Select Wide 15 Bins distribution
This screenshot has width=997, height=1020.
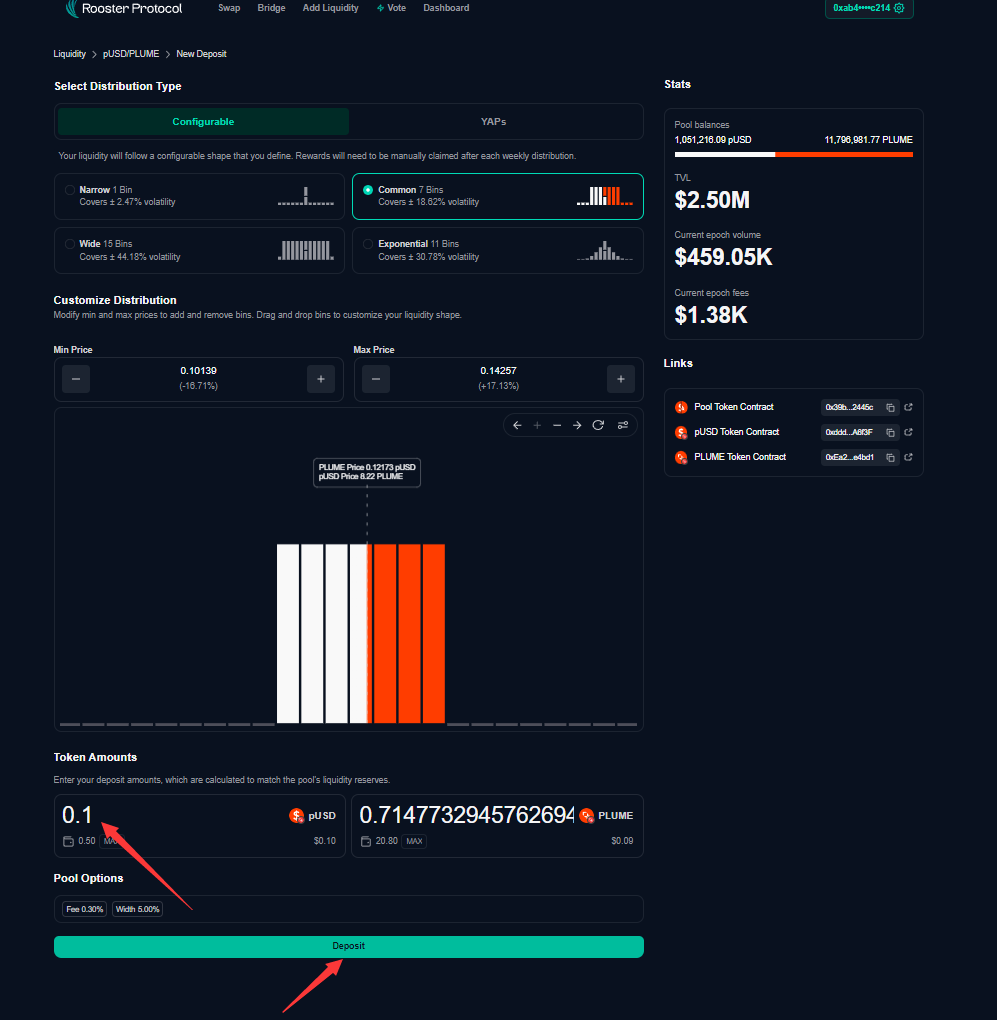tap(199, 250)
